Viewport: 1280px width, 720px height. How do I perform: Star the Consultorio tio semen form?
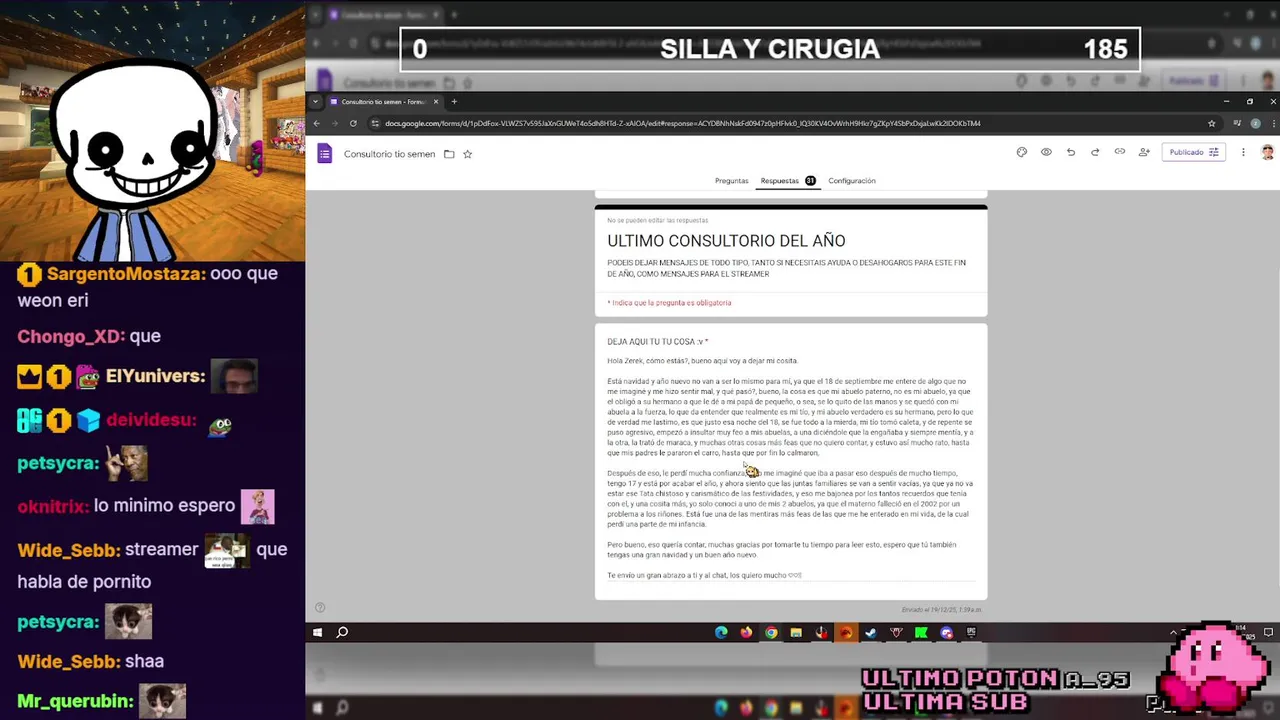tap(467, 154)
